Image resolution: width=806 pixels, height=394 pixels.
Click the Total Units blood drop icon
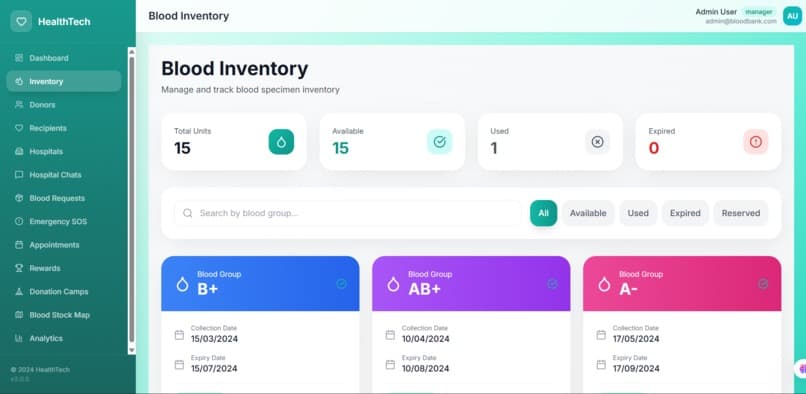click(x=281, y=142)
